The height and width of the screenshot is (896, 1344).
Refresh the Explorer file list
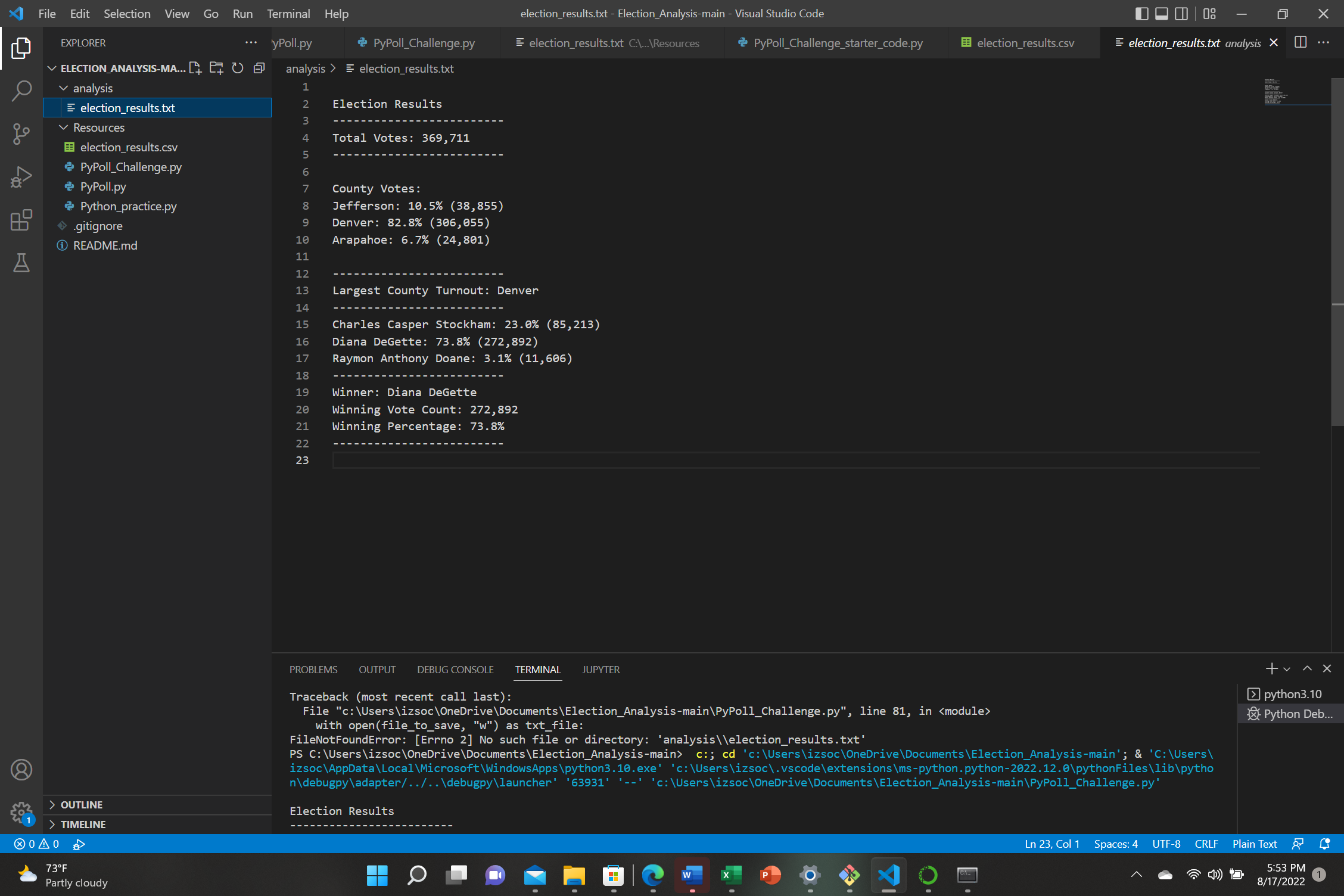(238, 68)
